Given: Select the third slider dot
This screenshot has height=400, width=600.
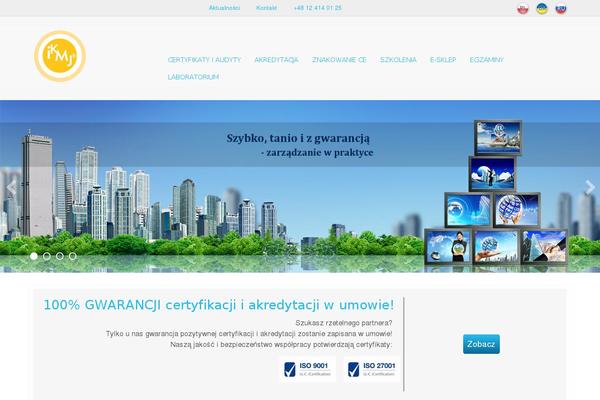Looking at the screenshot, I should pyautogui.click(x=59, y=257).
